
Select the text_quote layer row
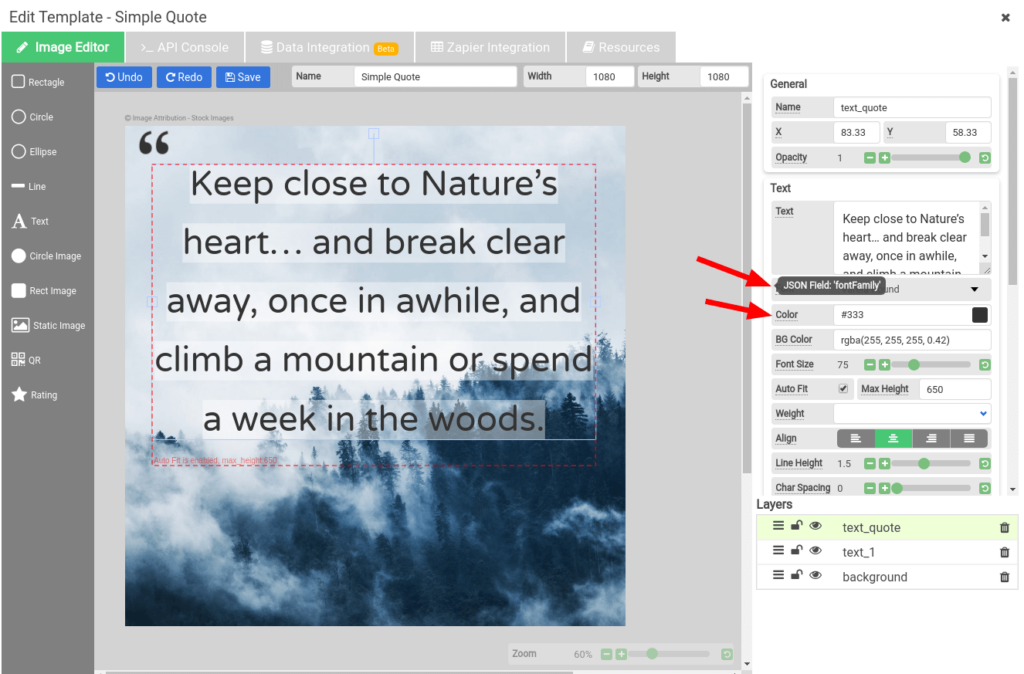click(887, 528)
